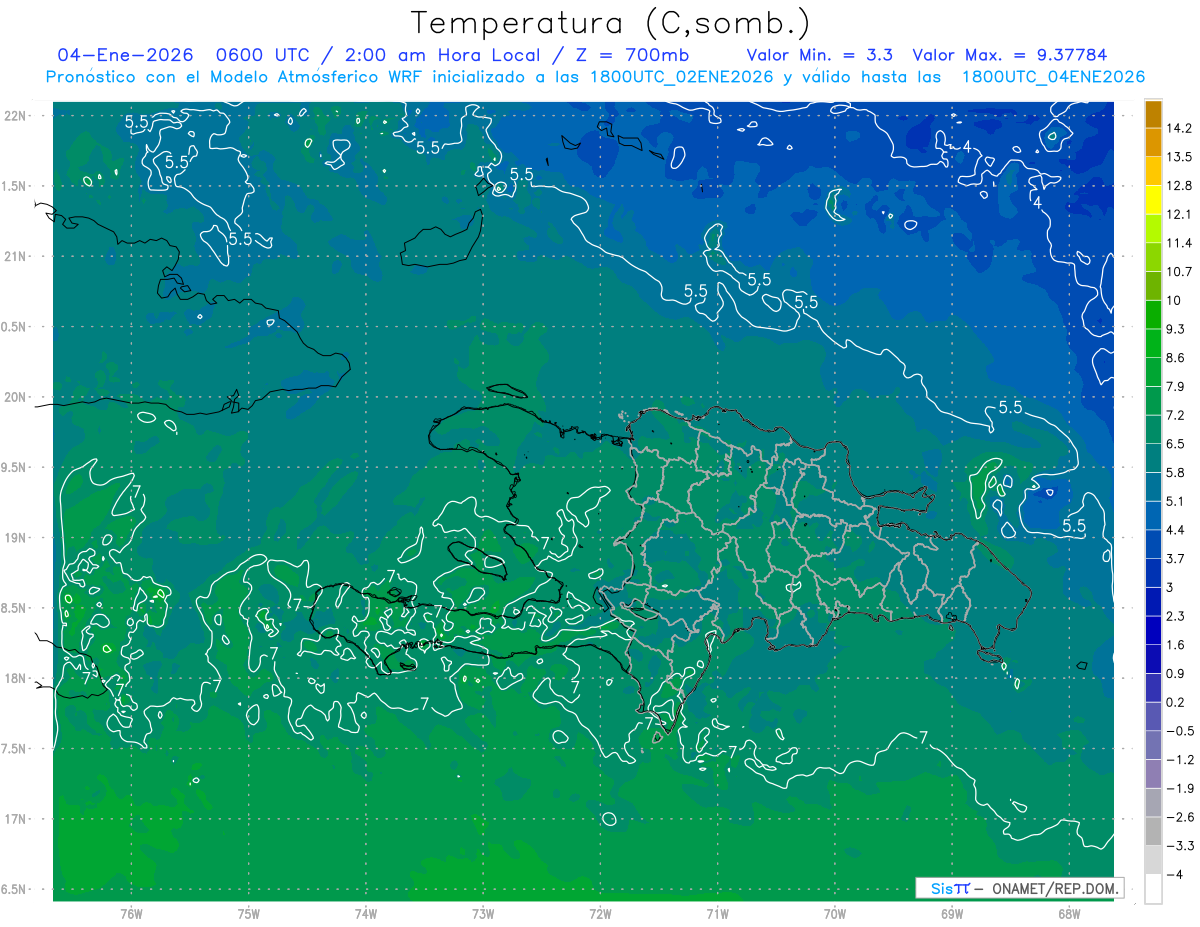Click the "73W" longitude axis label
The height and width of the screenshot is (927, 1200).
[483, 914]
